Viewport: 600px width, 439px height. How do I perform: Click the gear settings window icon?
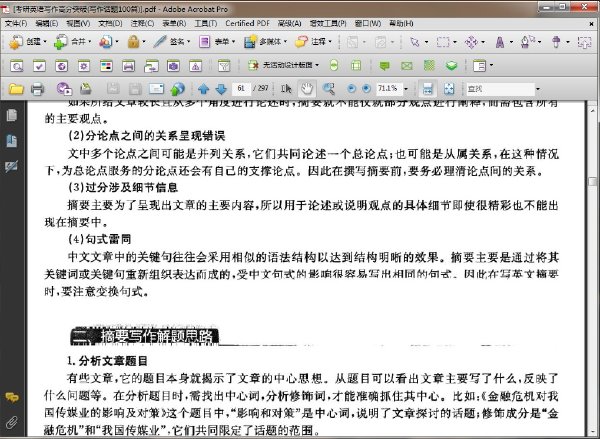point(84,66)
